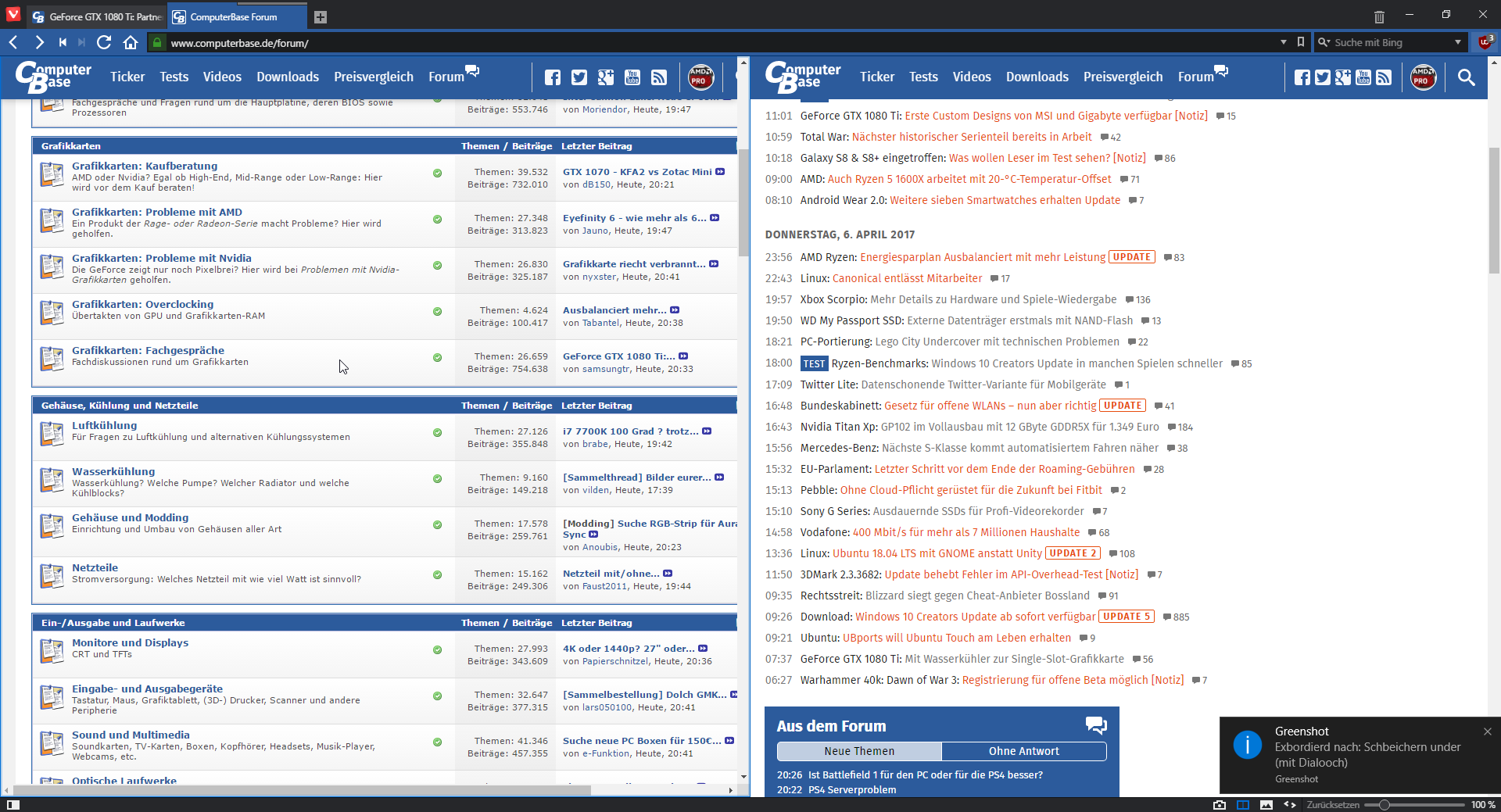Select the Neue Themen tab

(859, 751)
